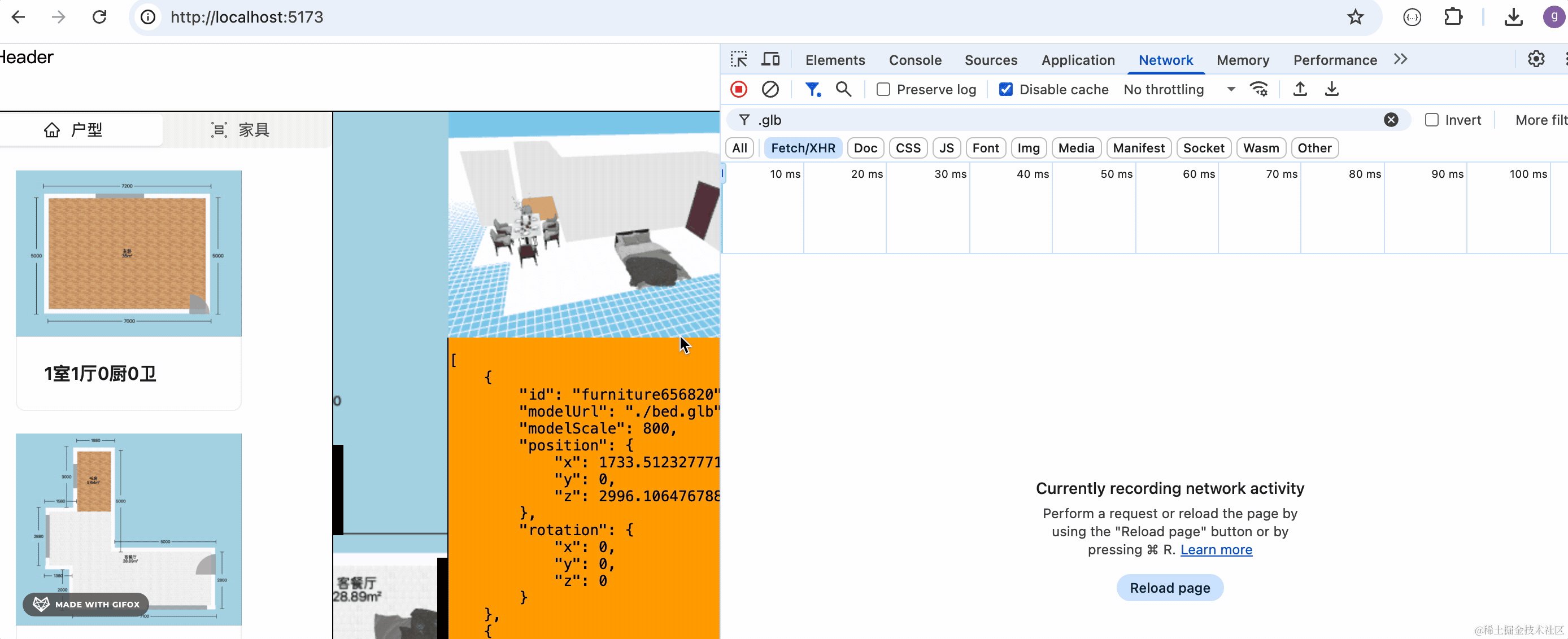Select the 家具 tab
The height and width of the screenshot is (639, 1568).
click(246, 130)
